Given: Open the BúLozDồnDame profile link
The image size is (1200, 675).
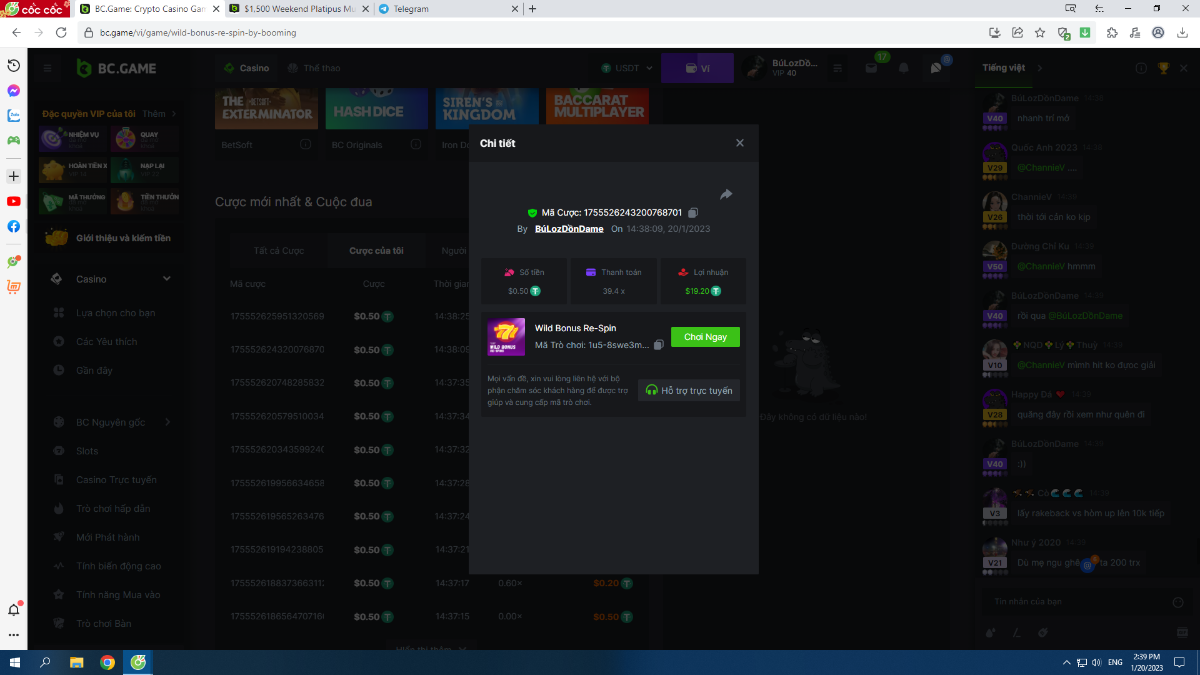Looking at the screenshot, I should click(x=569, y=229).
